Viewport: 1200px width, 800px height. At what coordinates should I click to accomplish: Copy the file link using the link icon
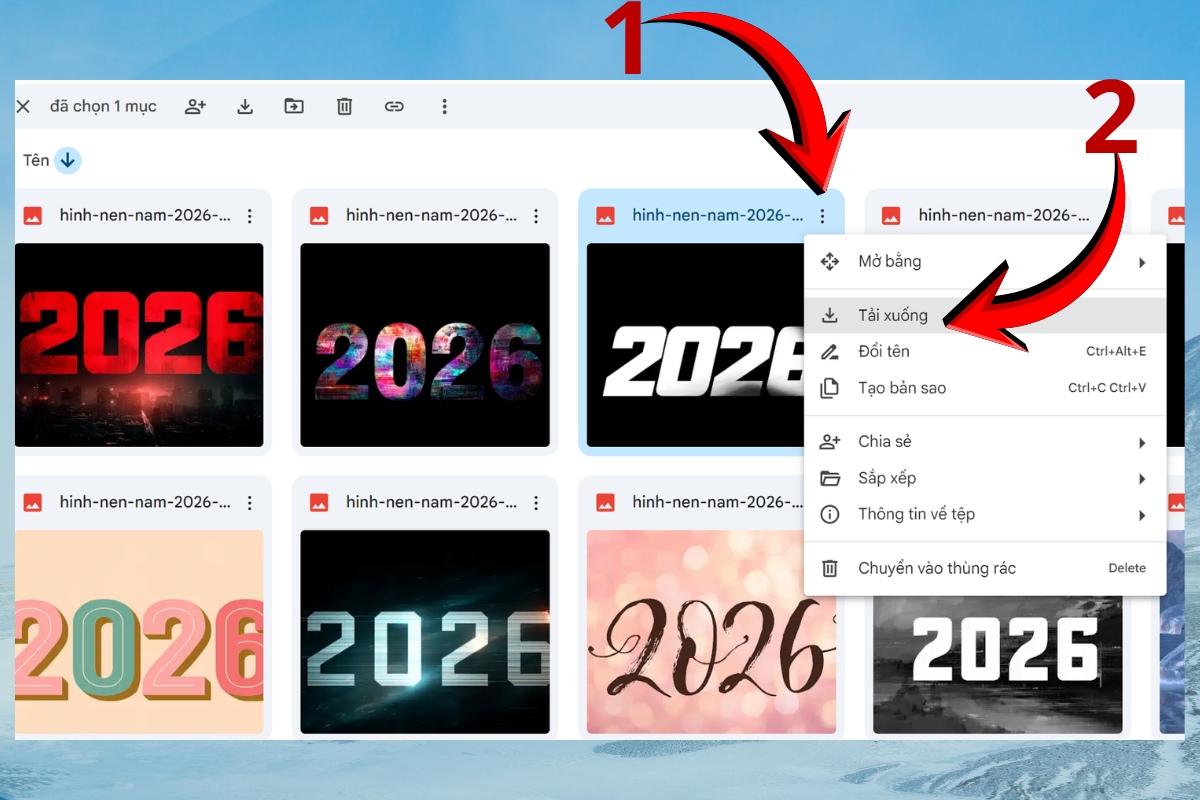pos(394,106)
